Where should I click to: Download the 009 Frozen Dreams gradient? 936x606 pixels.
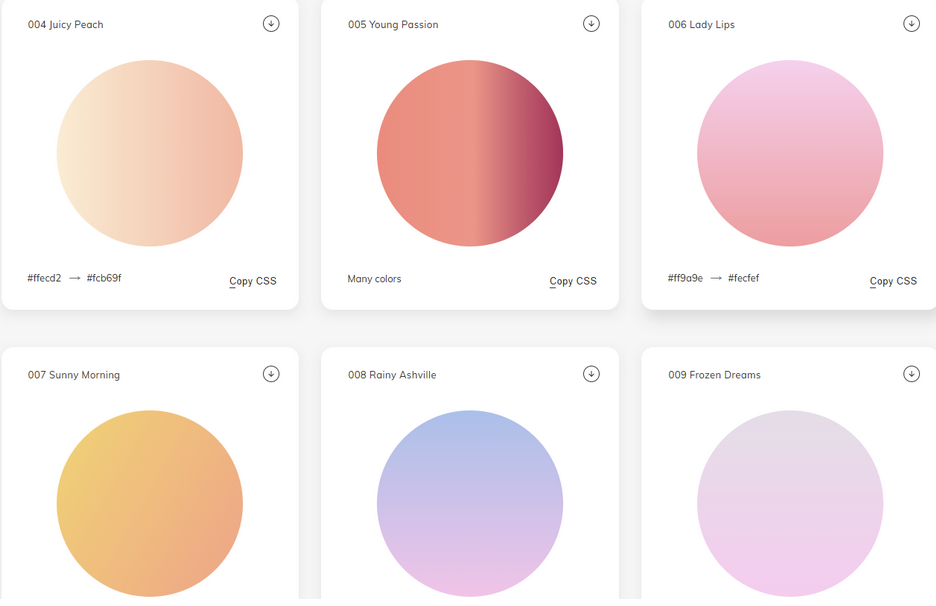911,374
